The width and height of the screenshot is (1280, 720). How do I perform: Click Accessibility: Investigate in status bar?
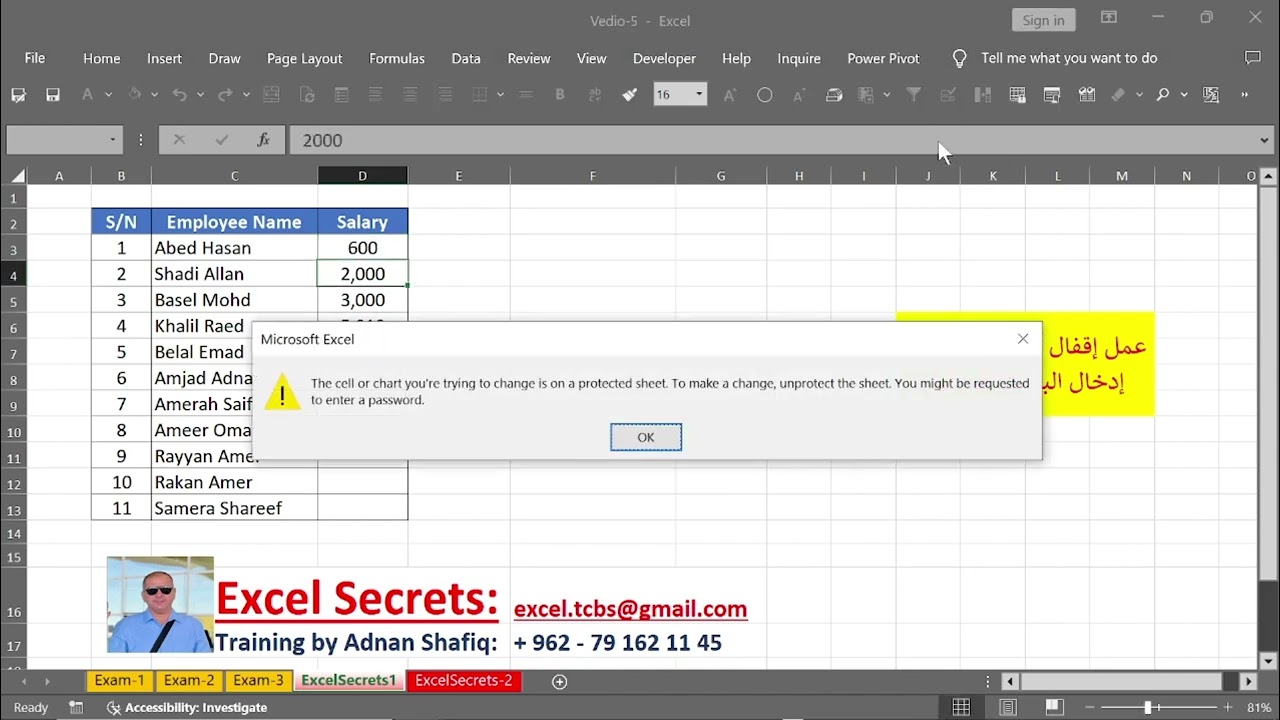coord(187,707)
